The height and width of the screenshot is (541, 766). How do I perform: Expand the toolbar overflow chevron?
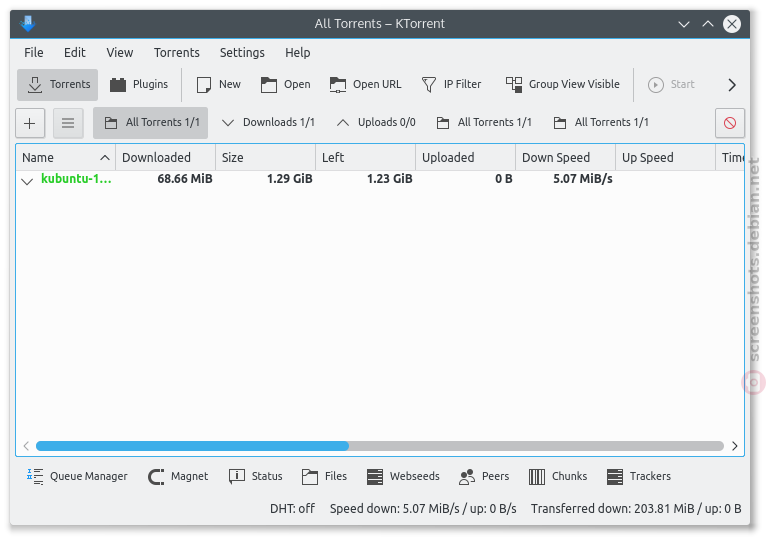pos(731,85)
